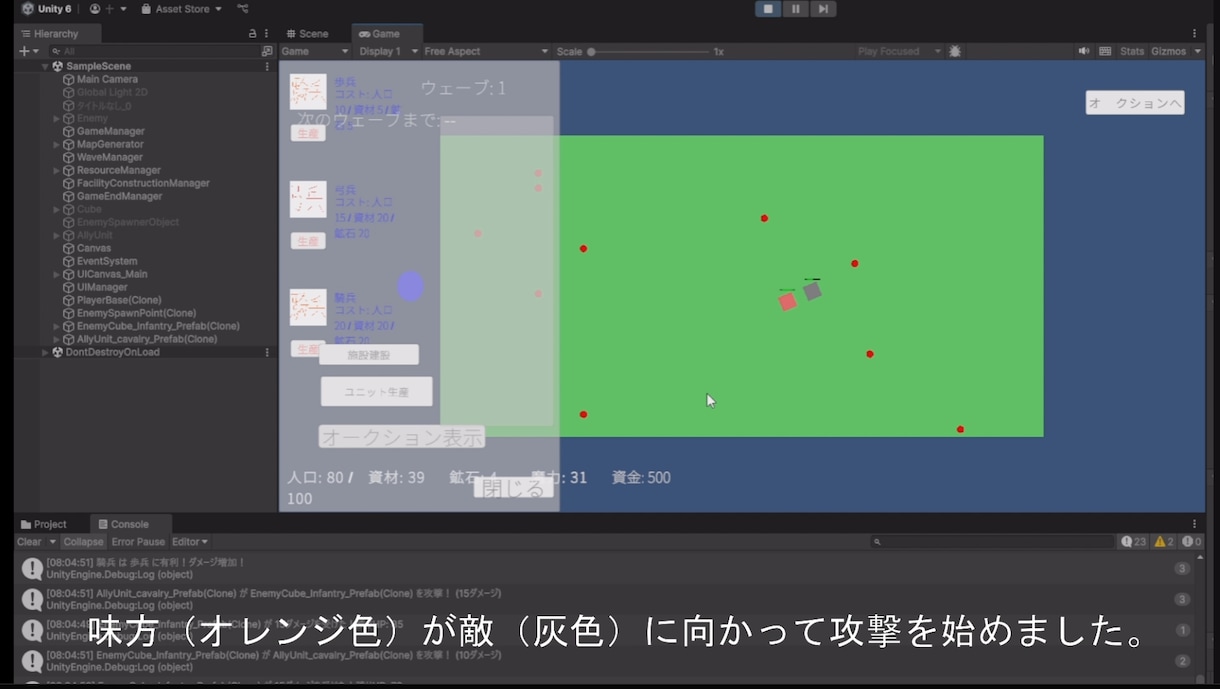The height and width of the screenshot is (689, 1220).
Task: Switch to the Scene tab
Action: tap(308, 34)
